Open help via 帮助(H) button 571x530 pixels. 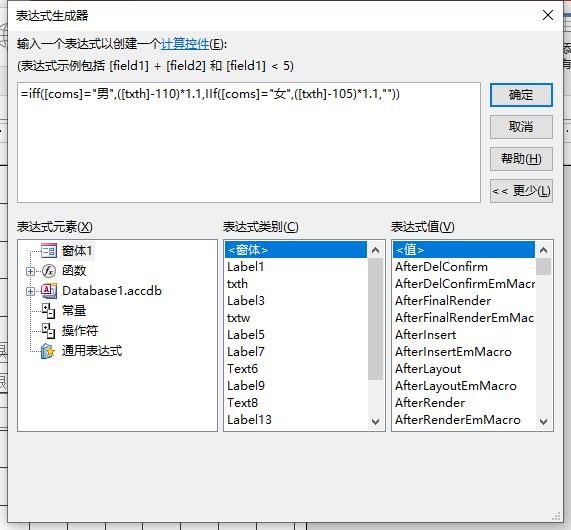(521, 159)
